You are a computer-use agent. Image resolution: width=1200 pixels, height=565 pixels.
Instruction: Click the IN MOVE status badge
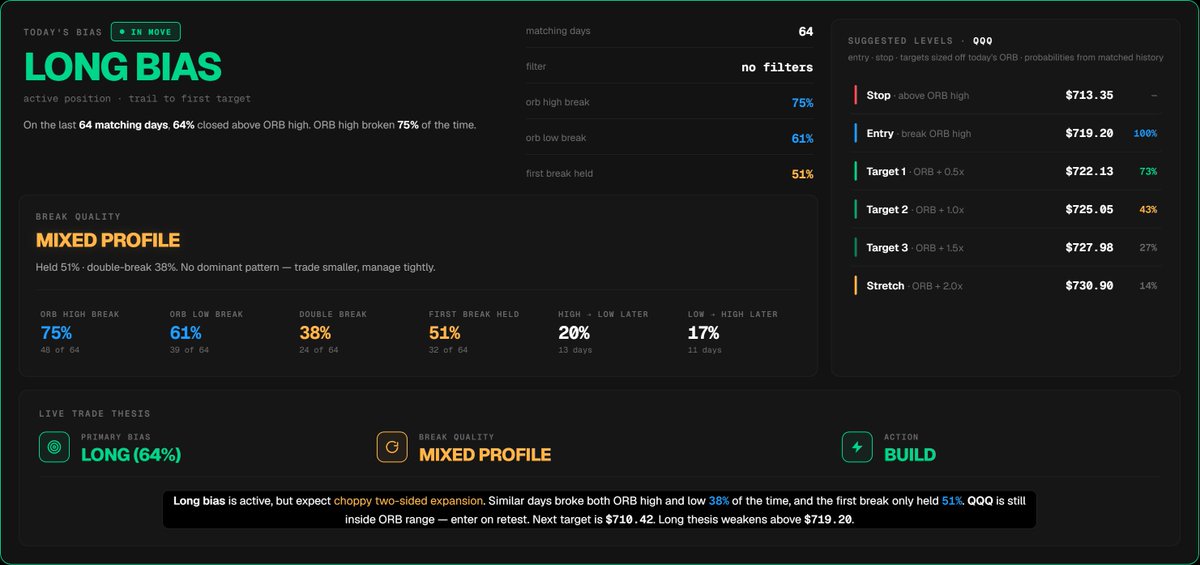(x=146, y=31)
